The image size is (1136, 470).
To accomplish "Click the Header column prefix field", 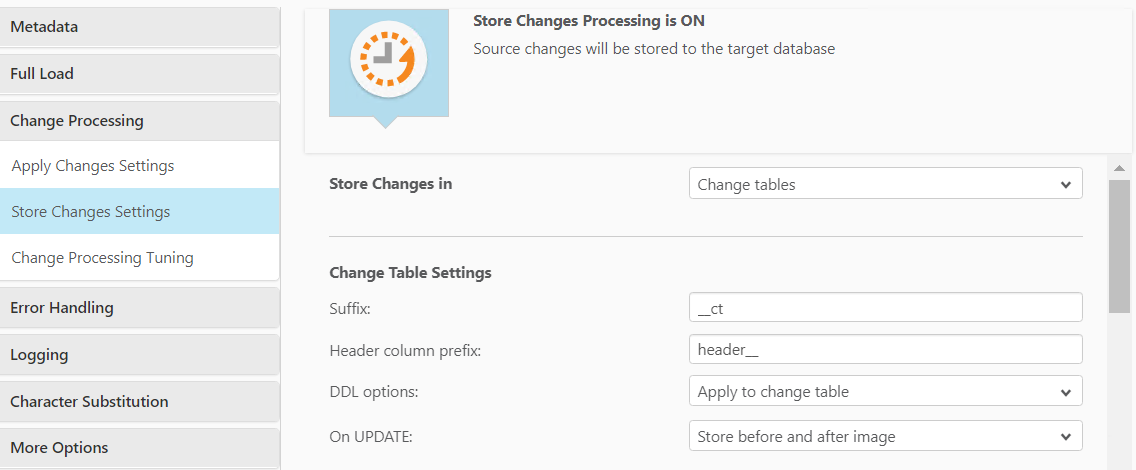I will (x=885, y=350).
